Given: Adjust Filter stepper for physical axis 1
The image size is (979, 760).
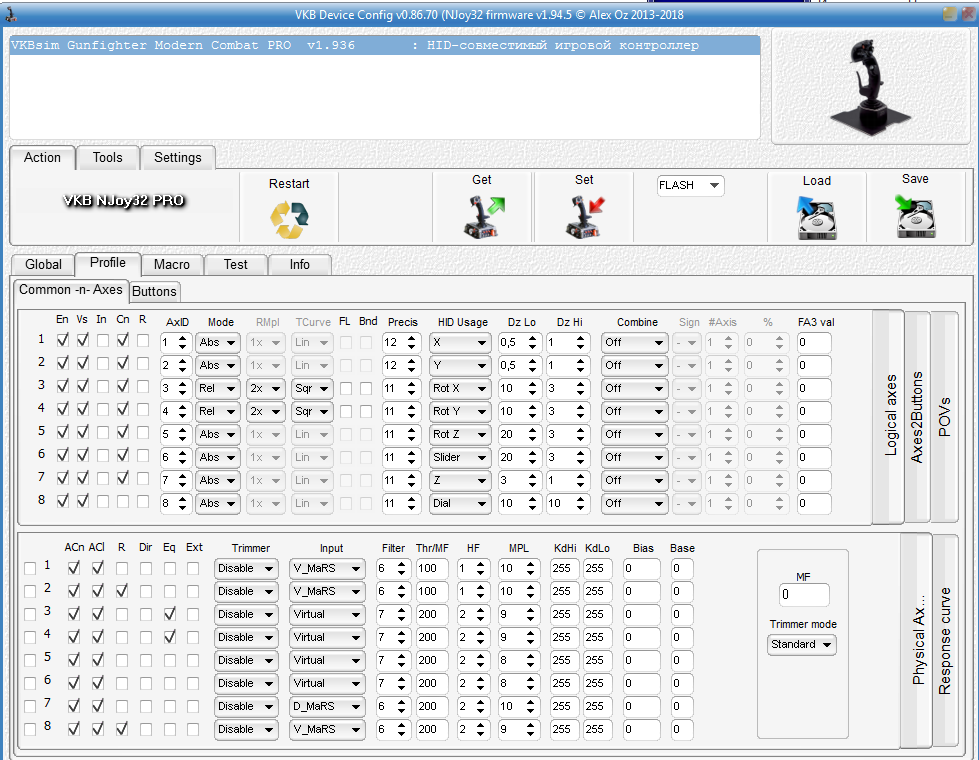Looking at the screenshot, I should click(401, 568).
